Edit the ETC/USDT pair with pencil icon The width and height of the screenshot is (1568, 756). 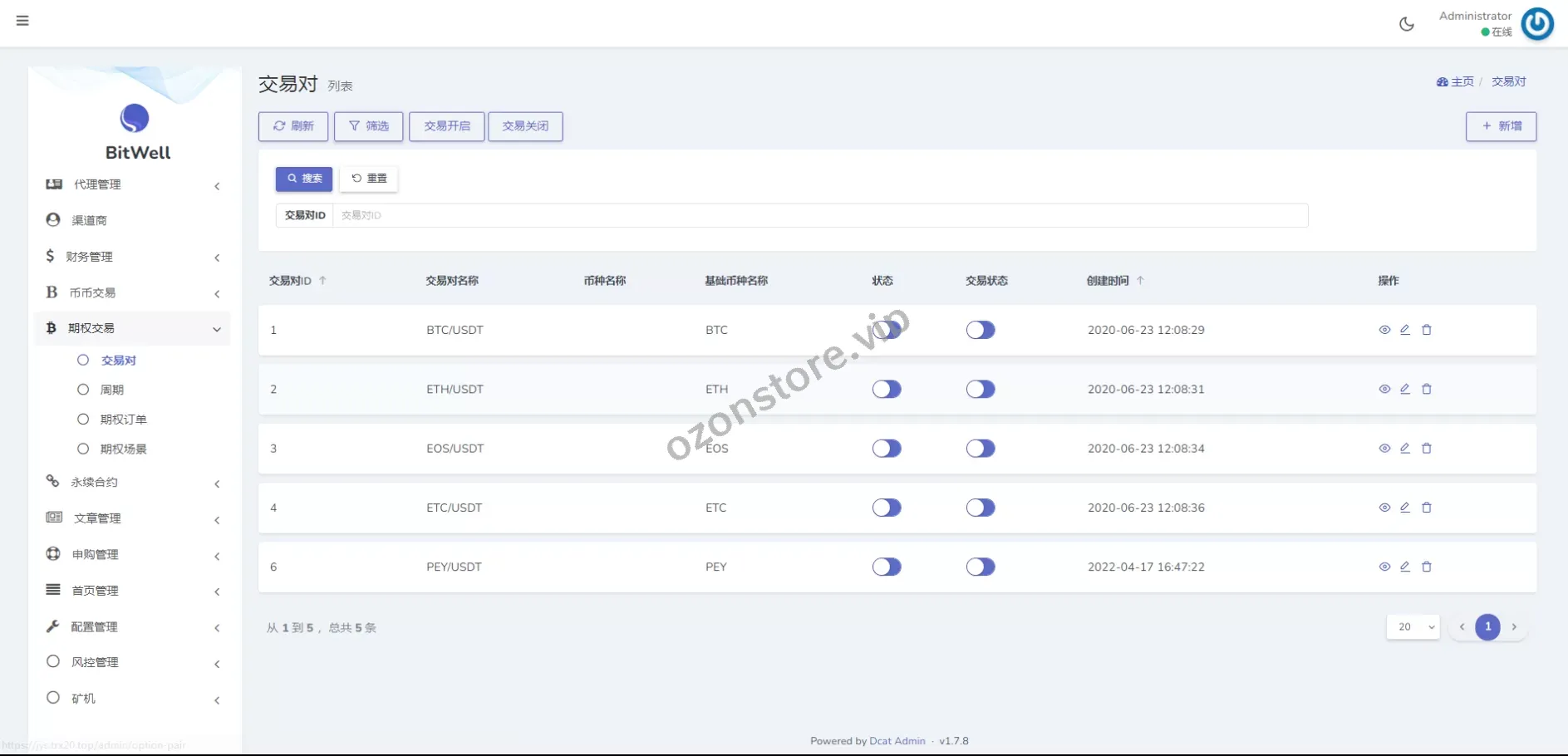[1404, 508]
